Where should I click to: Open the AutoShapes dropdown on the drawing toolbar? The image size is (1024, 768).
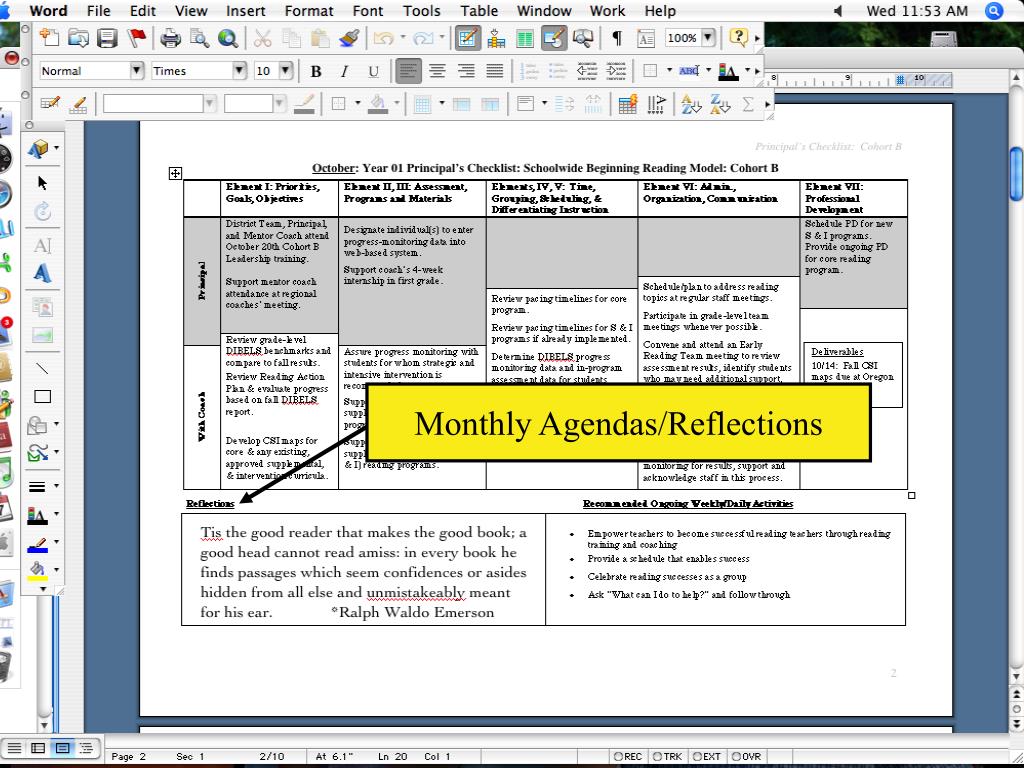pyautogui.click(x=43, y=425)
